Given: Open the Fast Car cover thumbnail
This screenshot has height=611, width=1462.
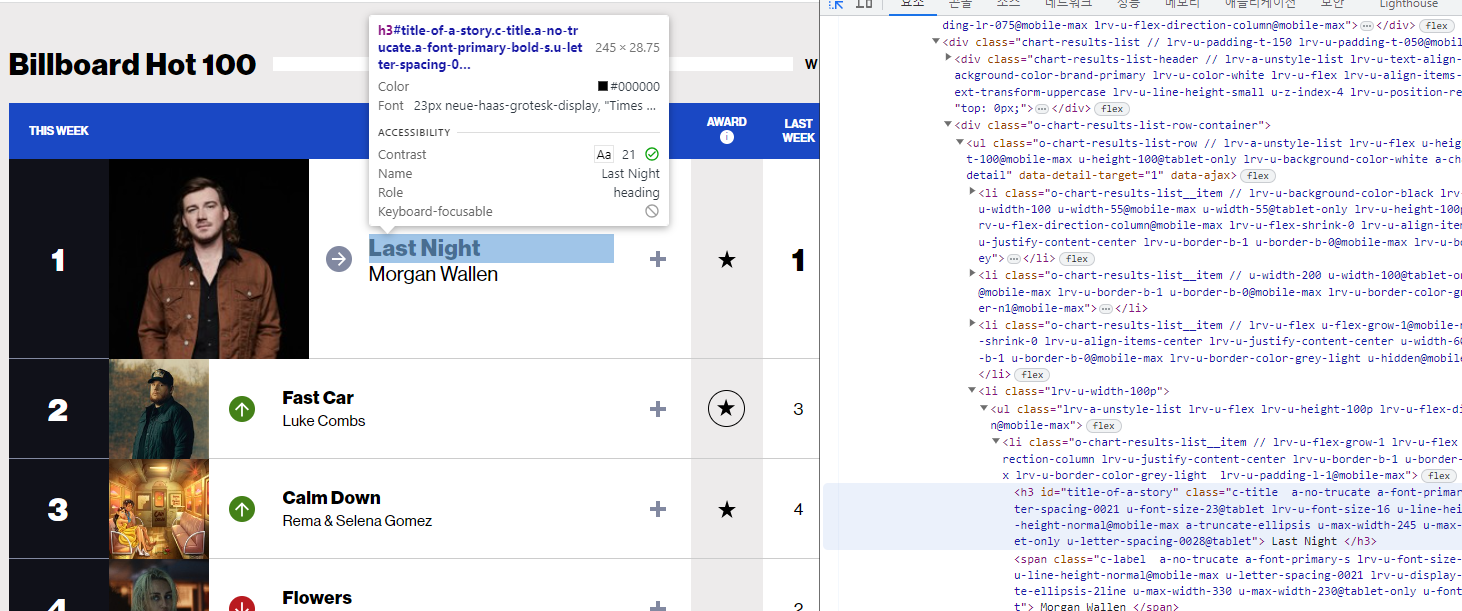Looking at the screenshot, I should pyautogui.click(x=159, y=409).
